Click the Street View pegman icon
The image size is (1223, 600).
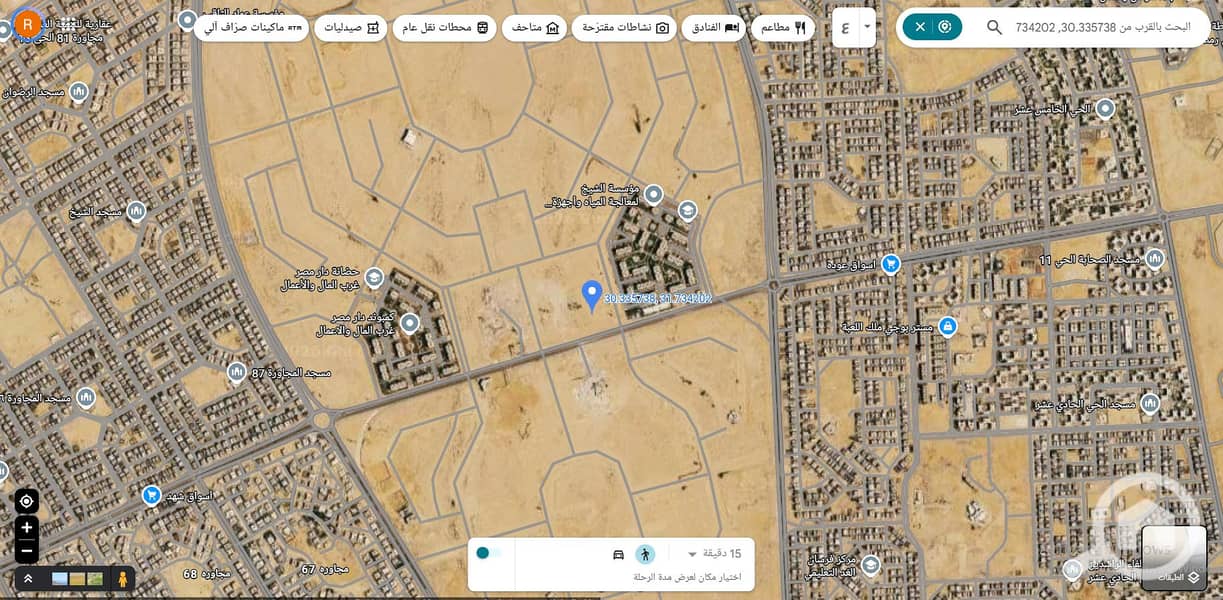(122, 578)
